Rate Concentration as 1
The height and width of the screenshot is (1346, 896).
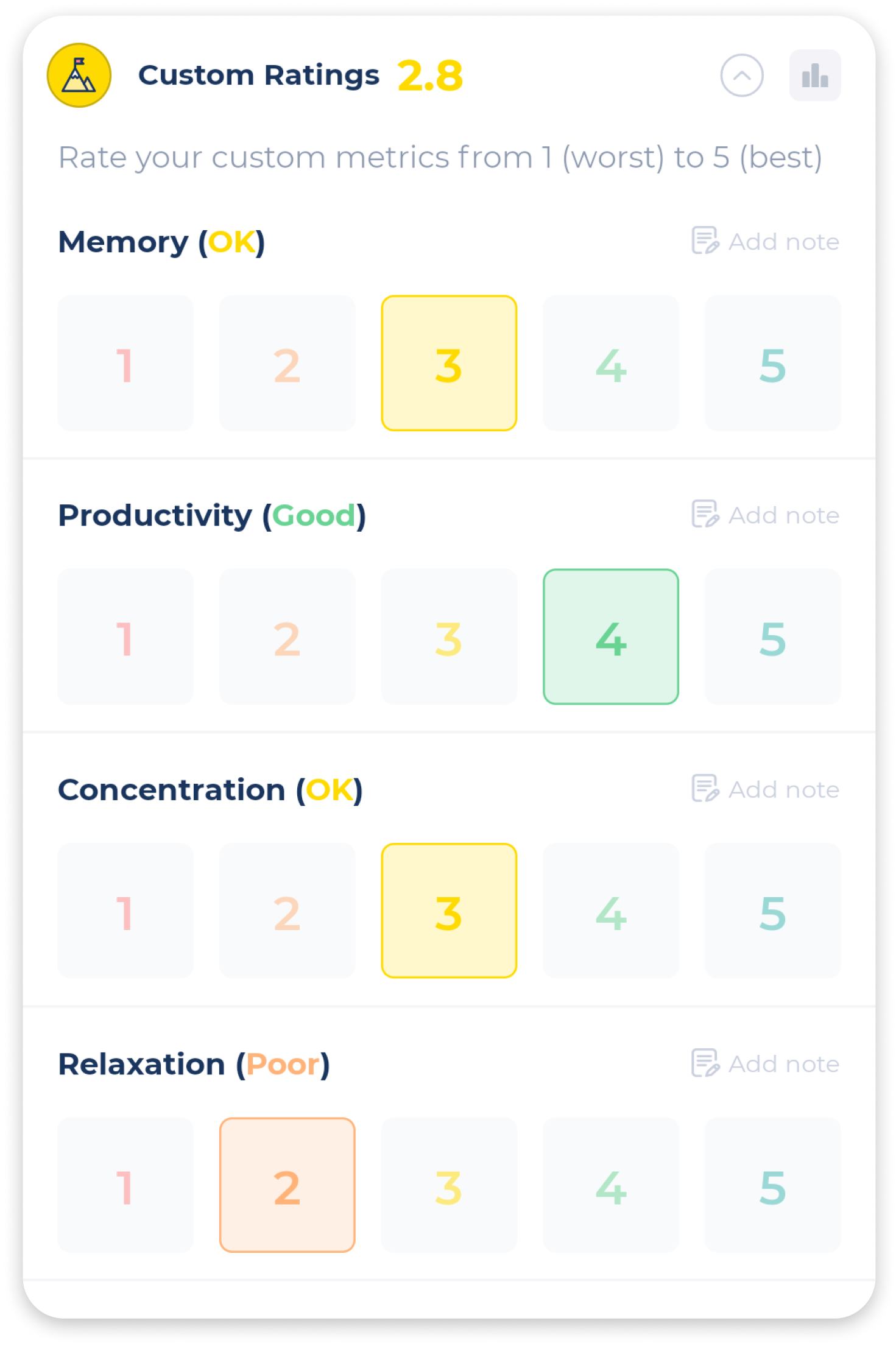click(125, 911)
